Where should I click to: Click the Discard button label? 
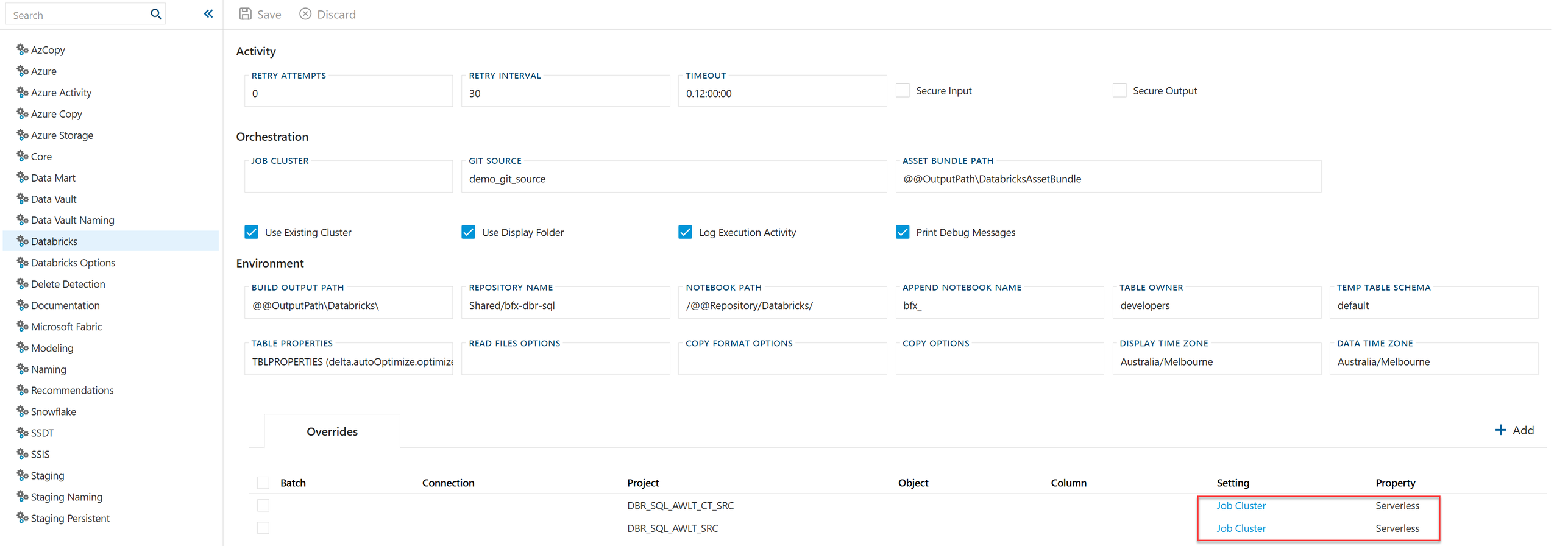point(336,14)
